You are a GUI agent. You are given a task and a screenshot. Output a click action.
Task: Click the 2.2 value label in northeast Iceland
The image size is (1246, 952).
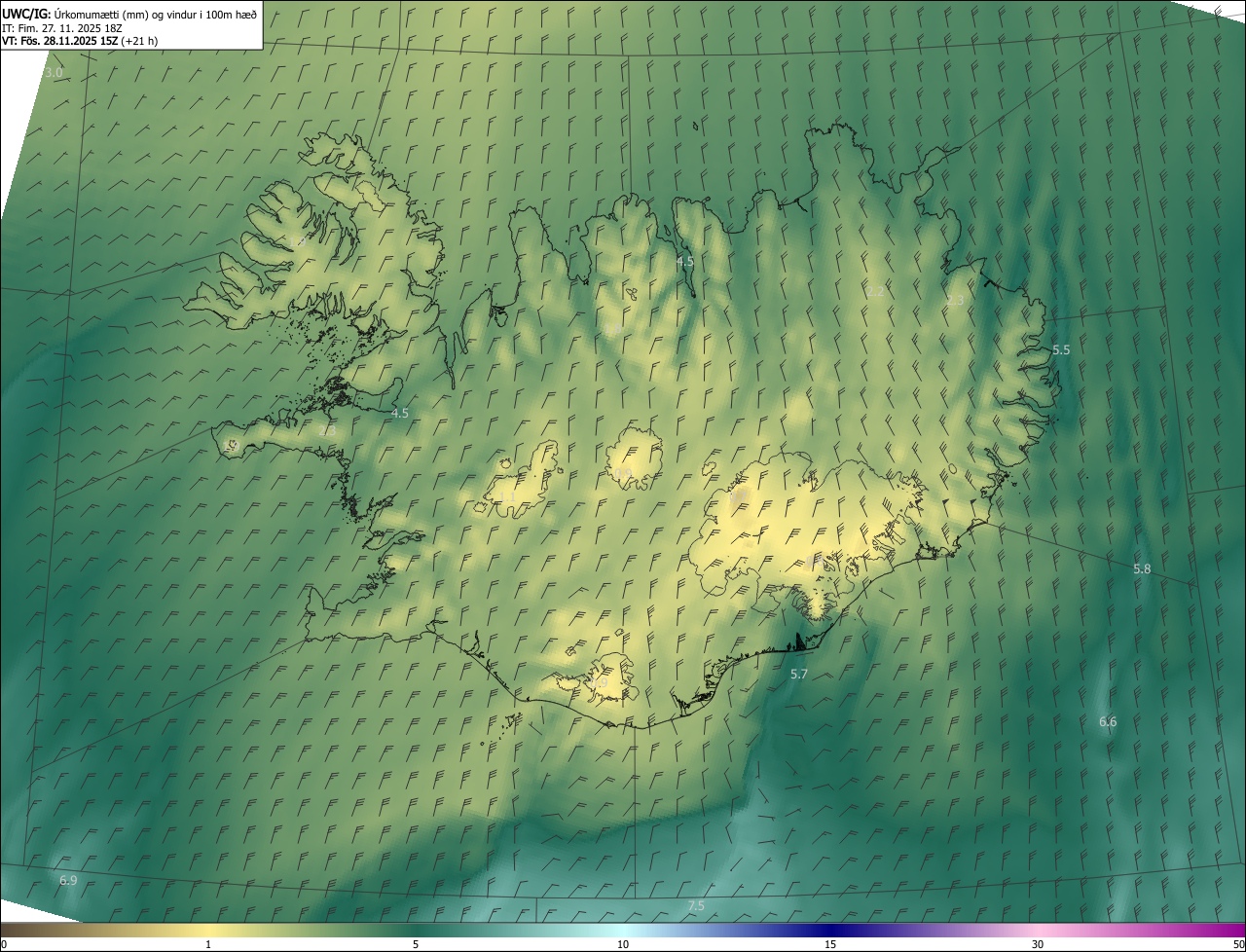pyautogui.click(x=876, y=291)
